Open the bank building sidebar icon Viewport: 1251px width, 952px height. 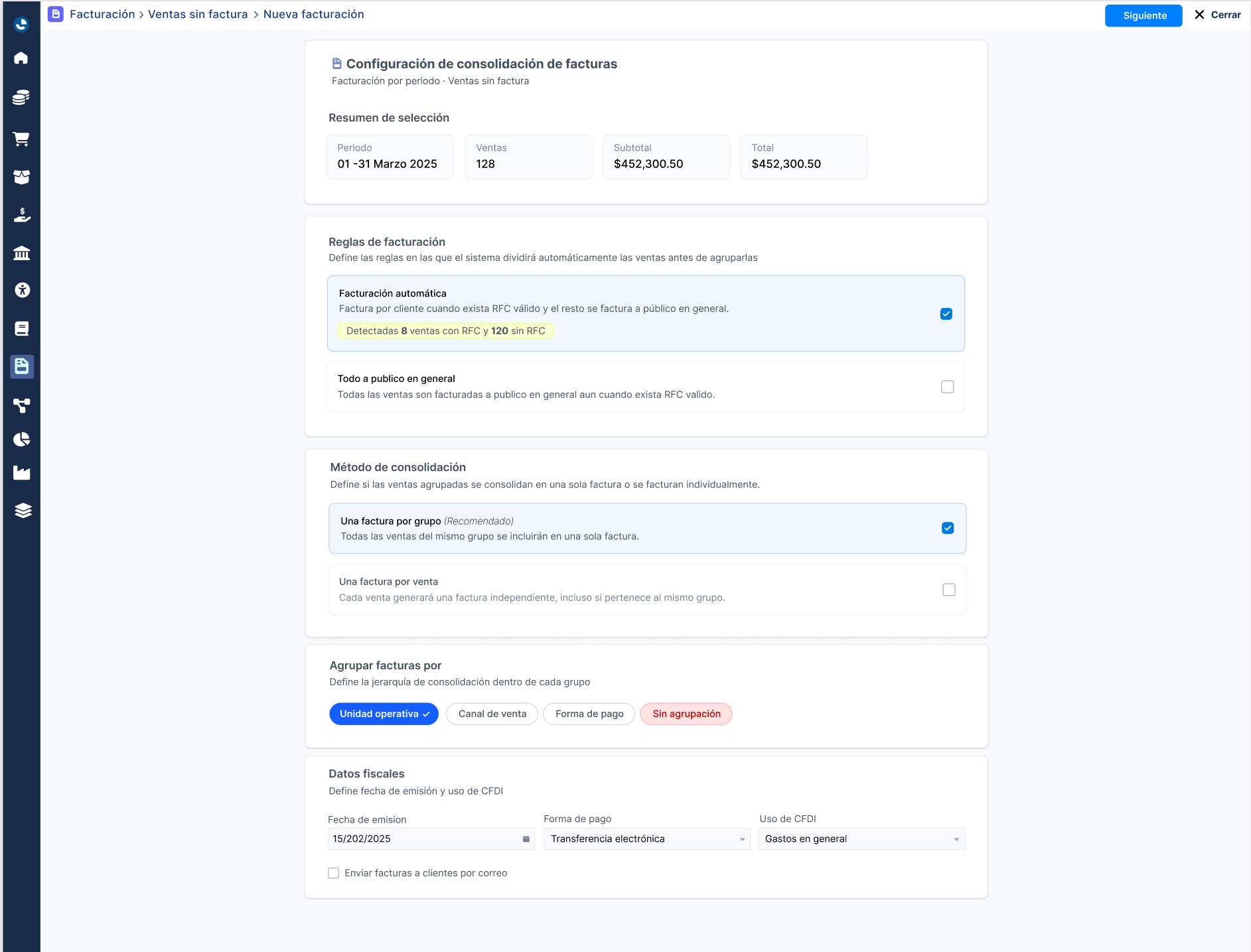pos(21,253)
